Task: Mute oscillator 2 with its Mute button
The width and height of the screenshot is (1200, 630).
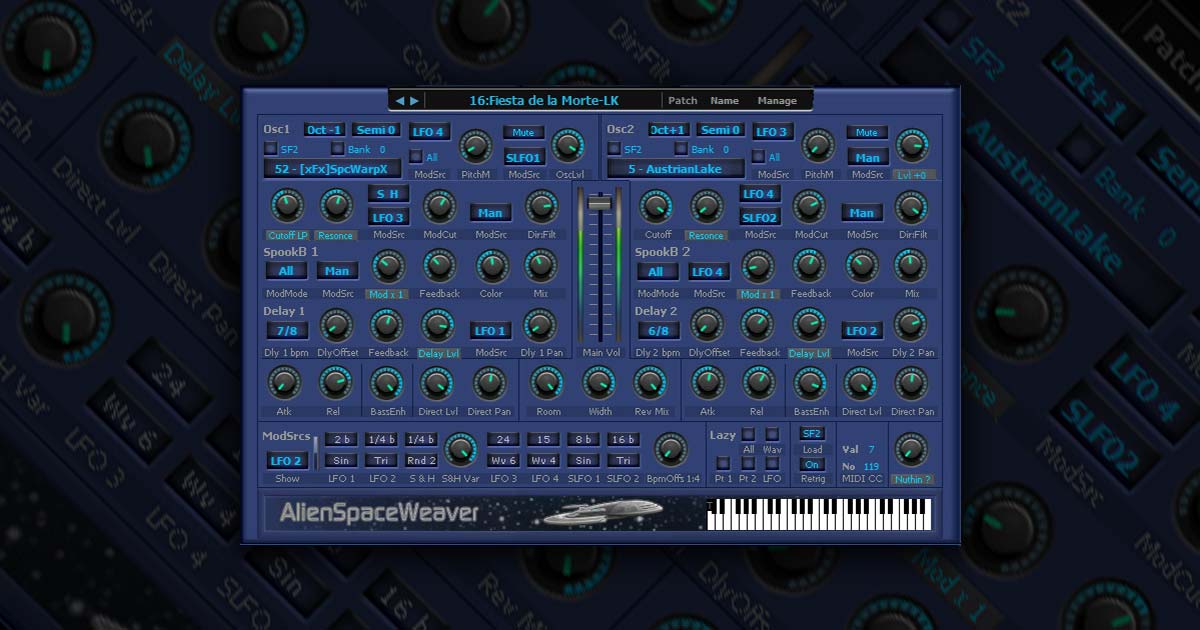Action: [x=867, y=132]
